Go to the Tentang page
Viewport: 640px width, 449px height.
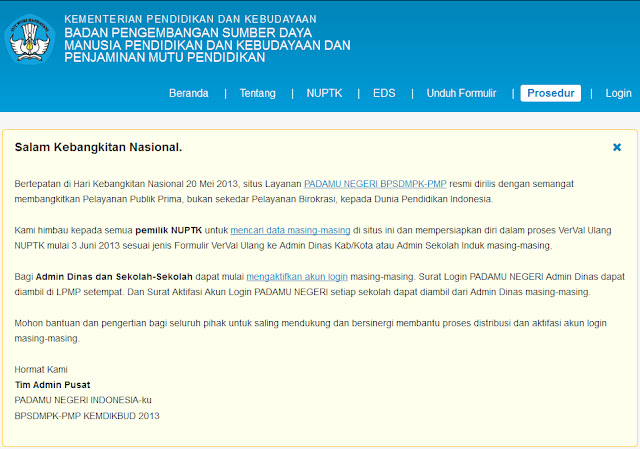[258, 93]
